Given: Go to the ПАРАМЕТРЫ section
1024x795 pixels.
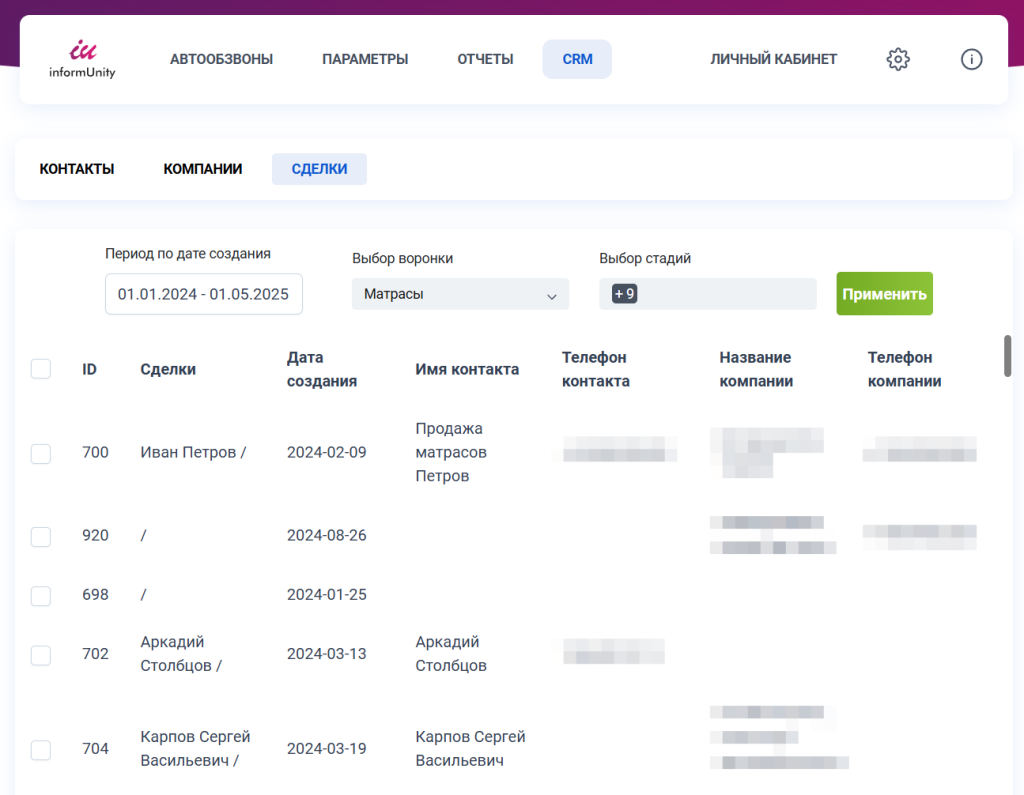Looking at the screenshot, I should [x=365, y=59].
